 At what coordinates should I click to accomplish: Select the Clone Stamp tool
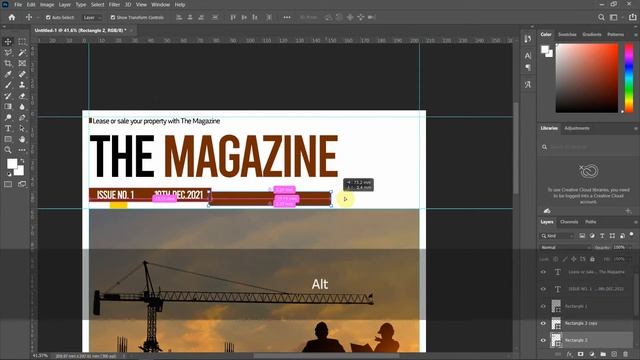click(22, 85)
